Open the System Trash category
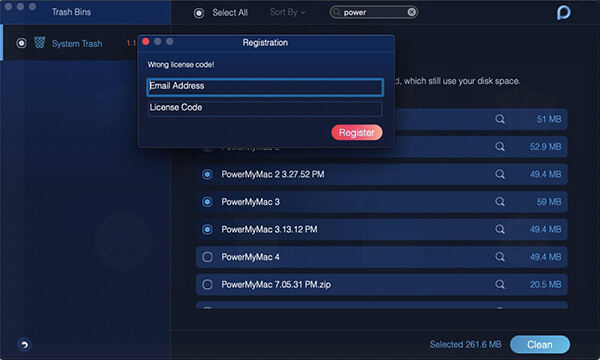Screen dimensions: 600x360 (77, 44)
